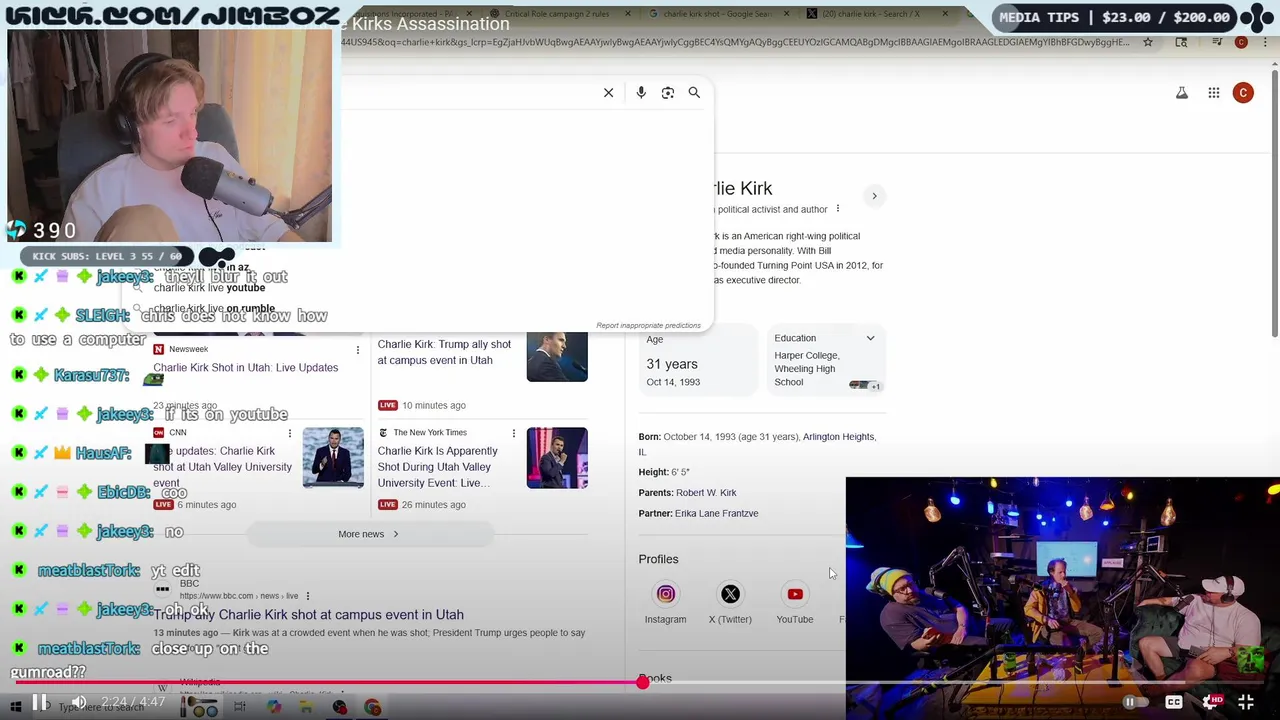Open the BBC Trump ally Charlie Kirk shot result
The width and height of the screenshot is (1280, 720).
click(x=309, y=615)
